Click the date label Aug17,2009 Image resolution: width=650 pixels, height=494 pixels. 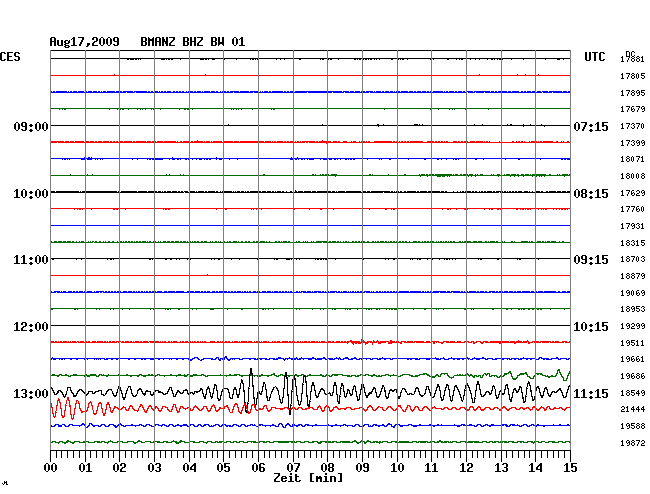click(84, 42)
